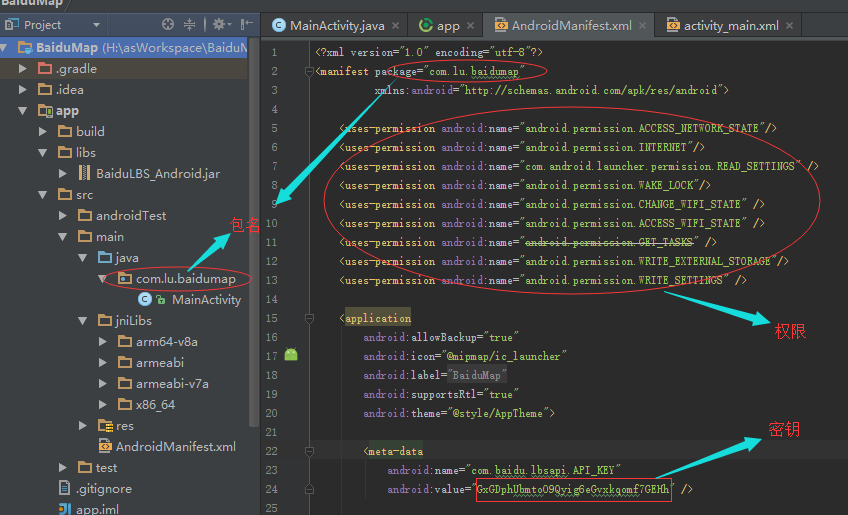The width and height of the screenshot is (848, 515).
Task: Click the res resource folder icon
Action: pyautogui.click(x=105, y=426)
